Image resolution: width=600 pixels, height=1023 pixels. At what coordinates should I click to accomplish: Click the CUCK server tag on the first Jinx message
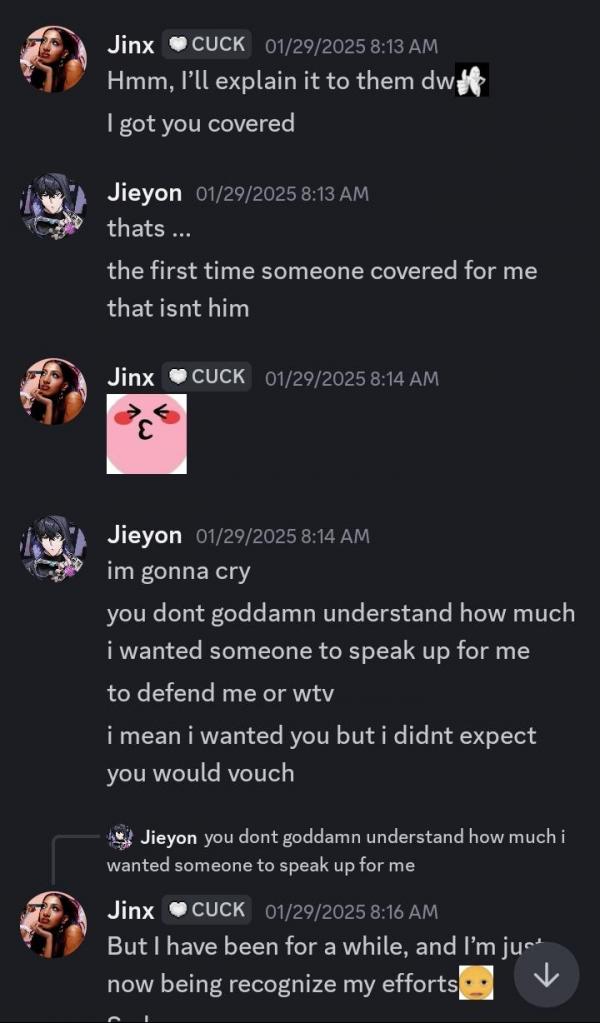207,44
